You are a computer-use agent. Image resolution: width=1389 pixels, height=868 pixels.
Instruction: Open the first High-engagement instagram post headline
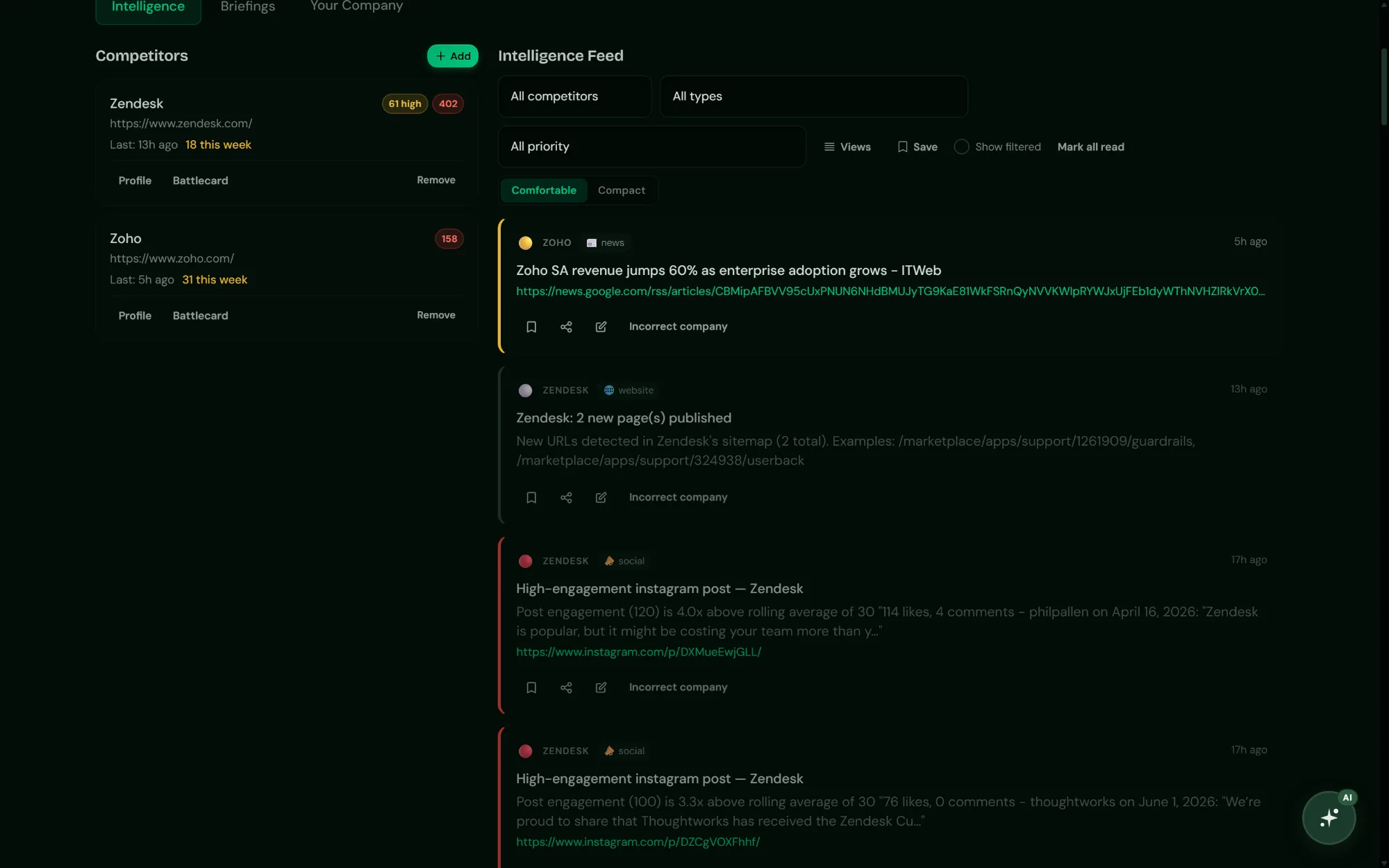coord(659,589)
